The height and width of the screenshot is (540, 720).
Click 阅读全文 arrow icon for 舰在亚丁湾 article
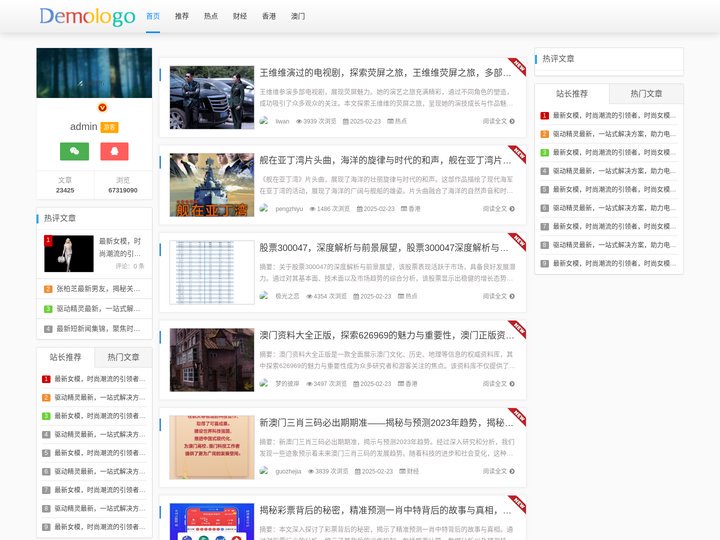click(x=512, y=209)
